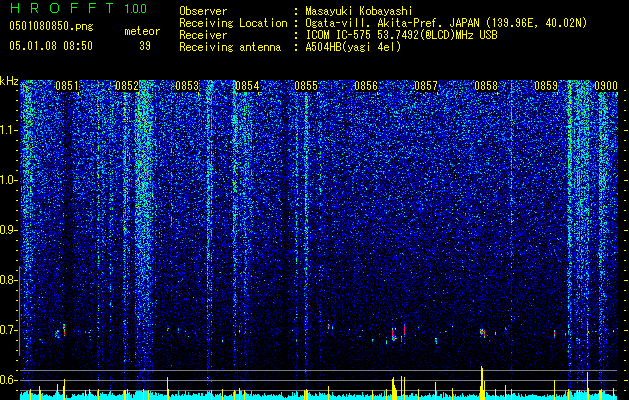
Task: Click the 1.0 kHz axis tick label
Action: click(9, 181)
